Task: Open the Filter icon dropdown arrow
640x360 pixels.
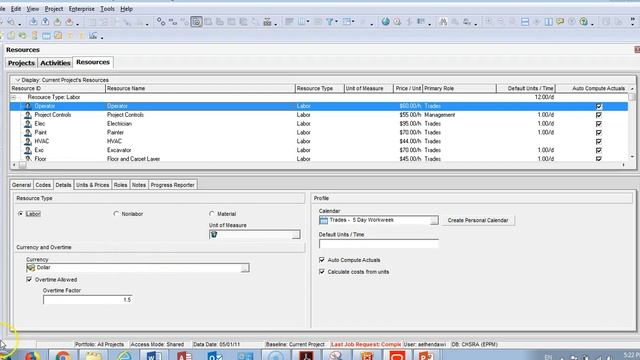Action: tap(336, 22)
